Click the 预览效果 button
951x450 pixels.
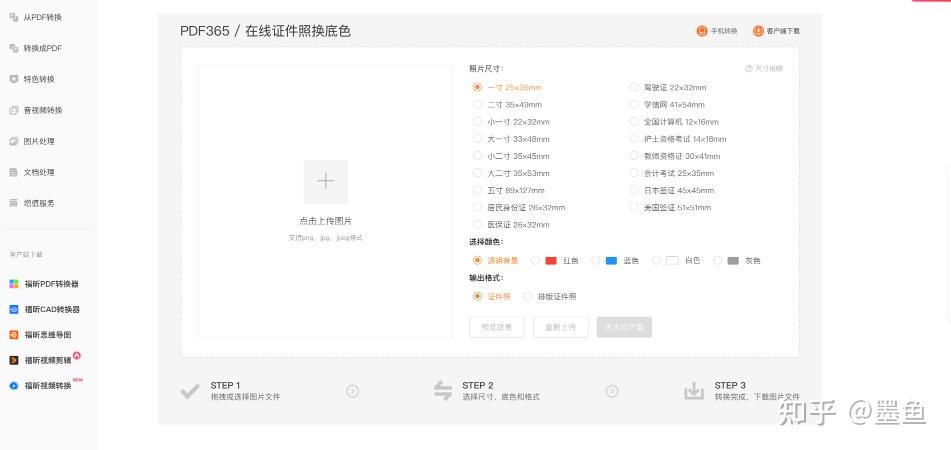(497, 327)
